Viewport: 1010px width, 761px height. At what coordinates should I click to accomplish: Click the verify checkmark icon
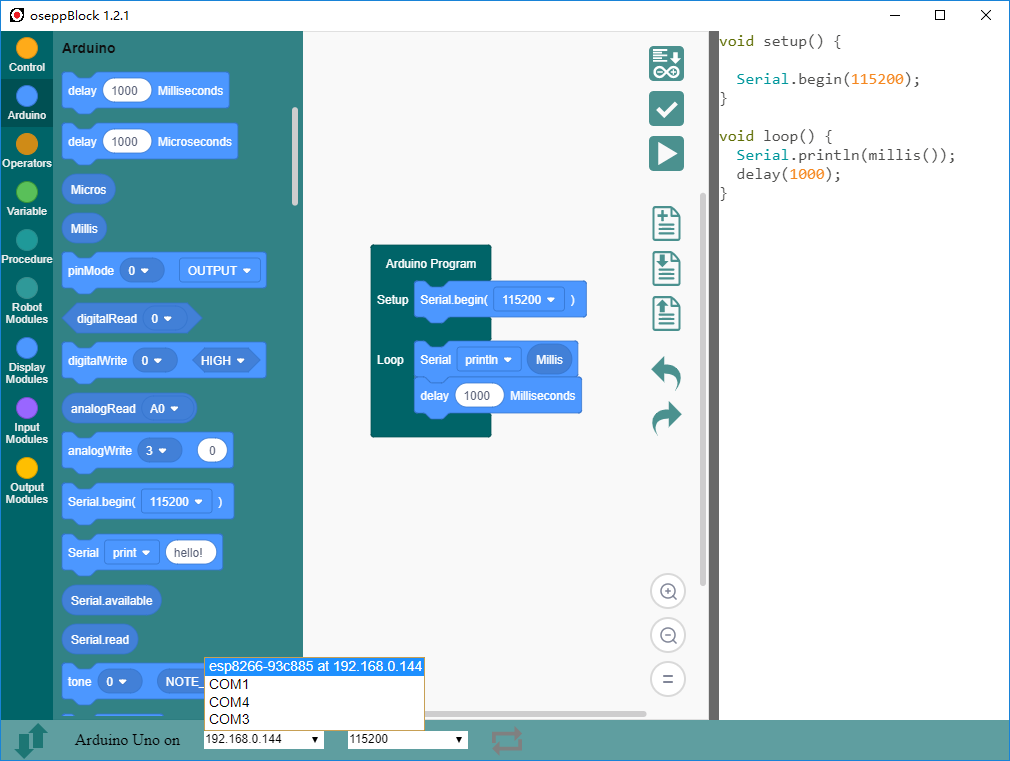coord(666,108)
